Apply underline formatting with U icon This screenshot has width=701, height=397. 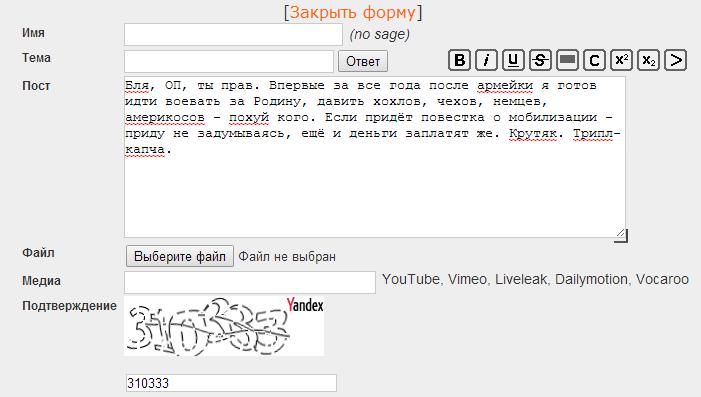click(x=513, y=60)
